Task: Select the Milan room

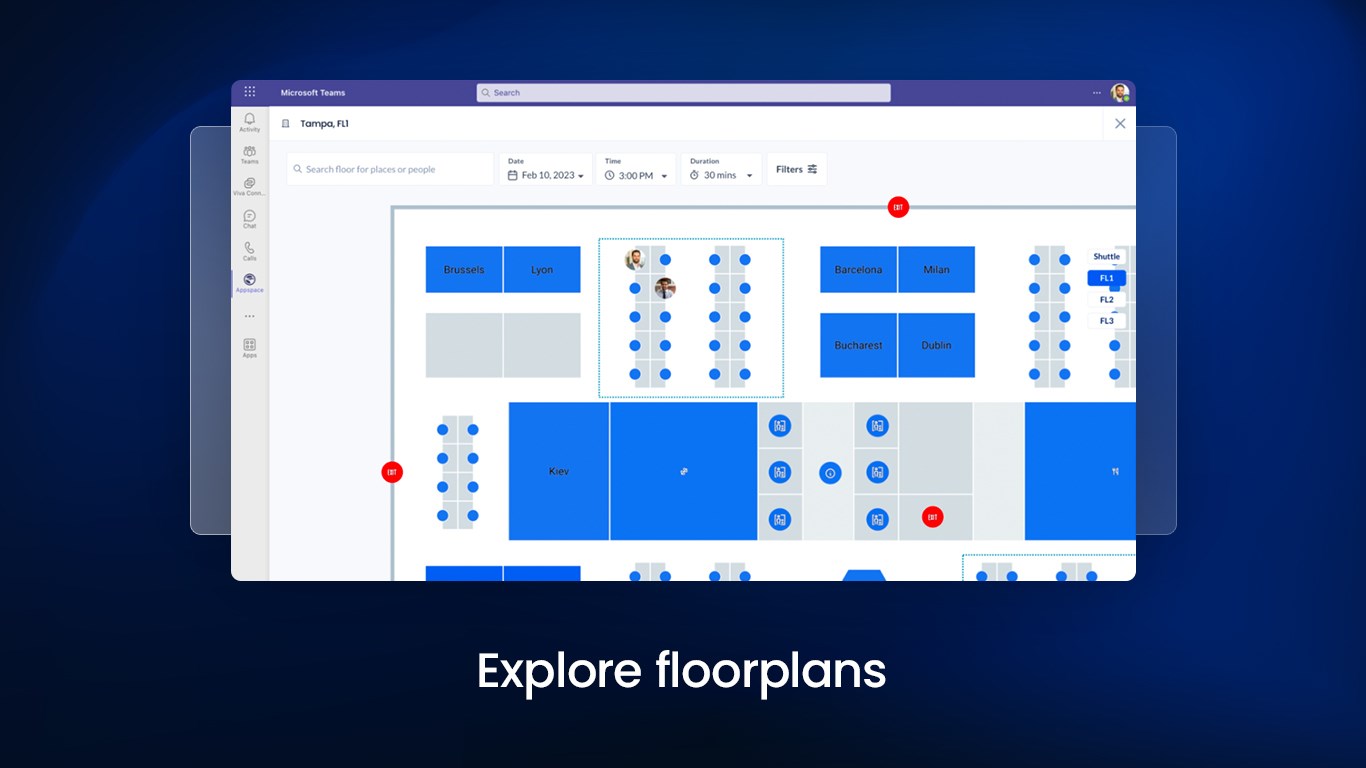Action: (x=937, y=270)
